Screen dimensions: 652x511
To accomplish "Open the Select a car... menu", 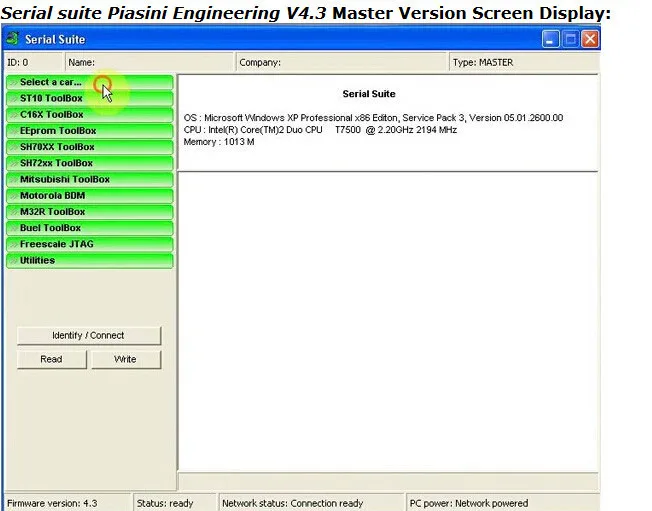I will tap(89, 82).
